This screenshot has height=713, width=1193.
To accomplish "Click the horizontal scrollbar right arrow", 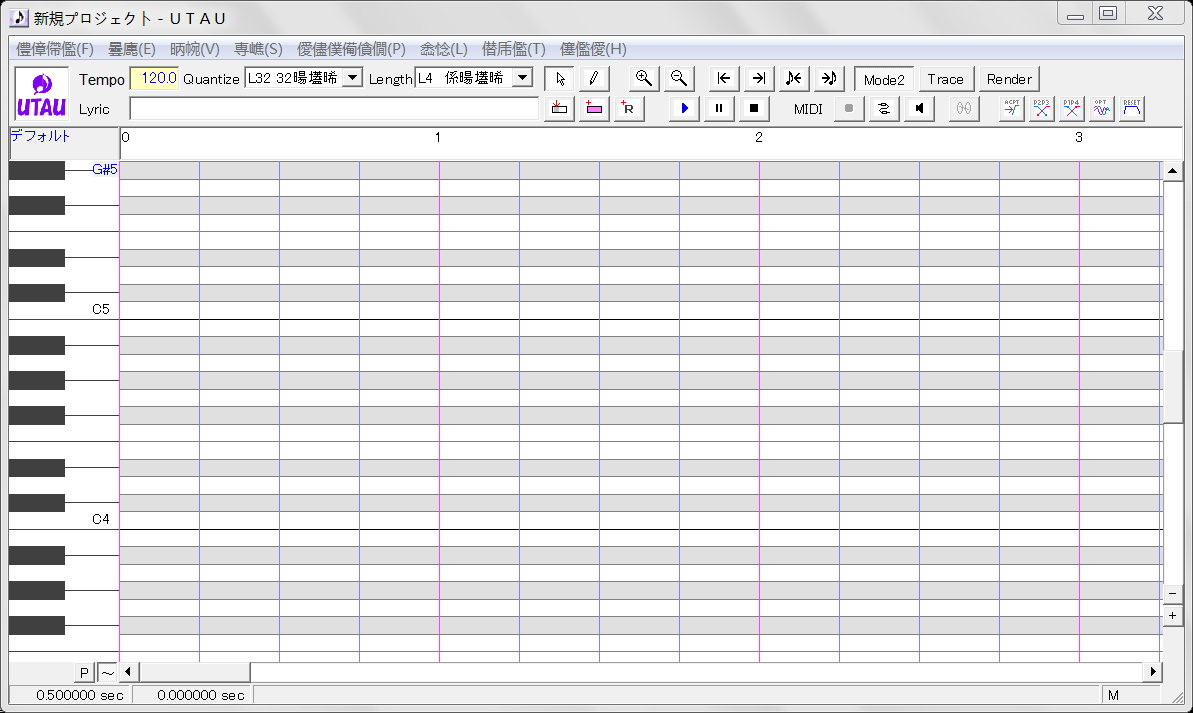I will (x=1153, y=672).
